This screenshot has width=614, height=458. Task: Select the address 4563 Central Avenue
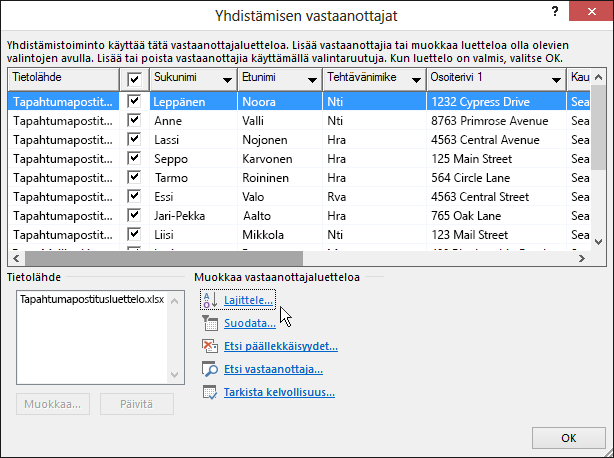(497, 140)
